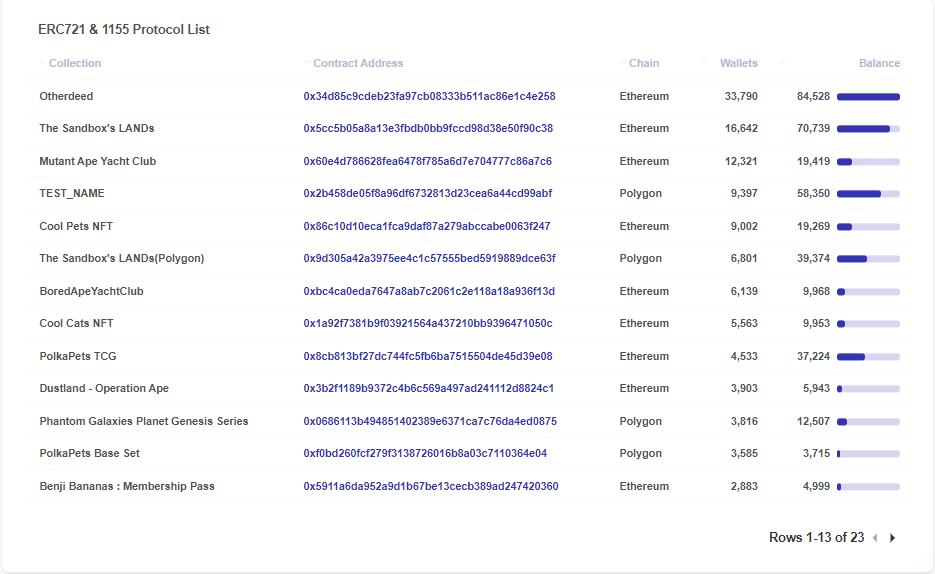Open The Sandbox's LANDs(Polygon) contract address
Screen dimensions: 935x574
coord(429,258)
